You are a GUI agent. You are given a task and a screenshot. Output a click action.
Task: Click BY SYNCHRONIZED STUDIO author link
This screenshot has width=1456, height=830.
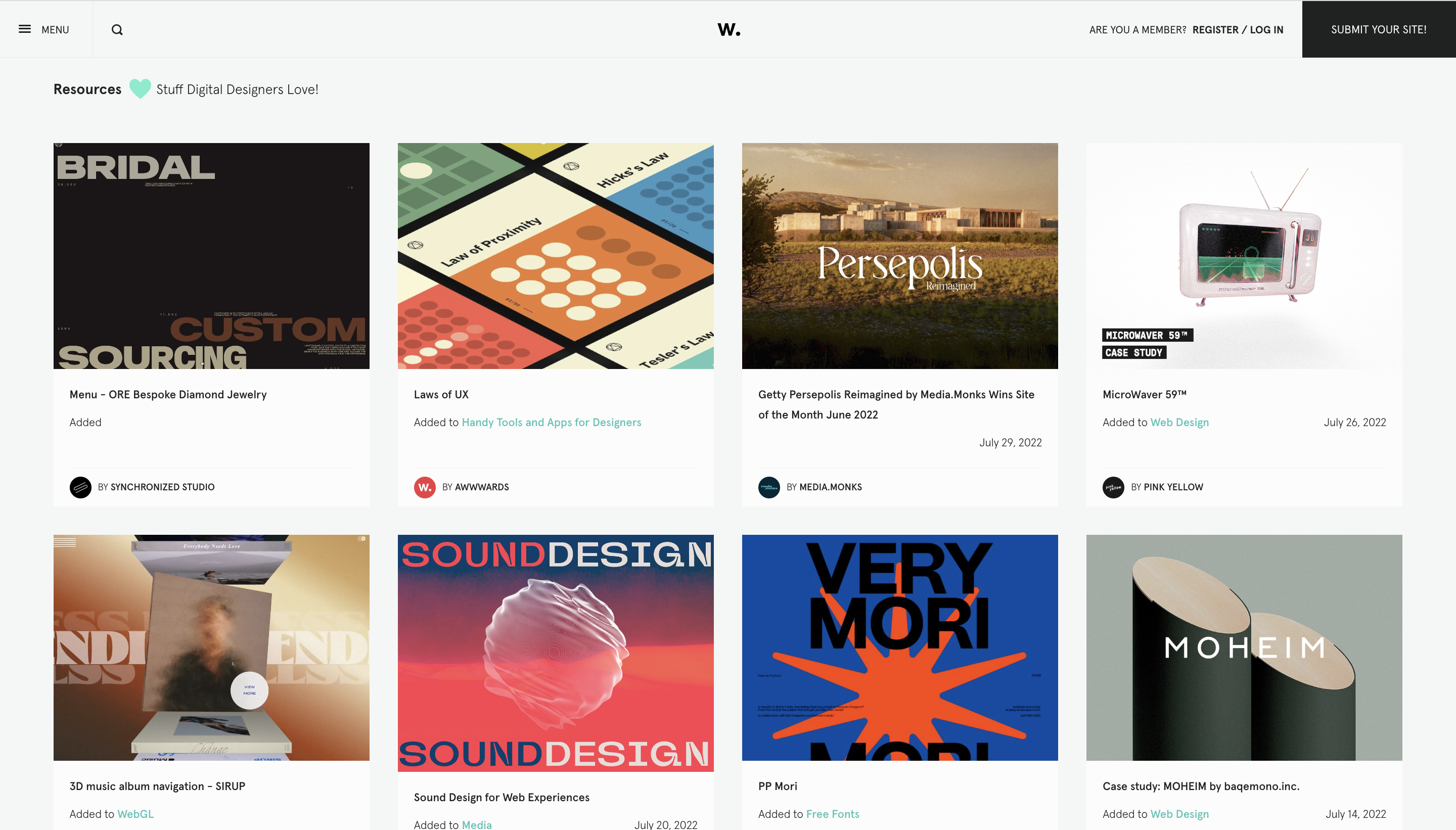[x=156, y=487]
